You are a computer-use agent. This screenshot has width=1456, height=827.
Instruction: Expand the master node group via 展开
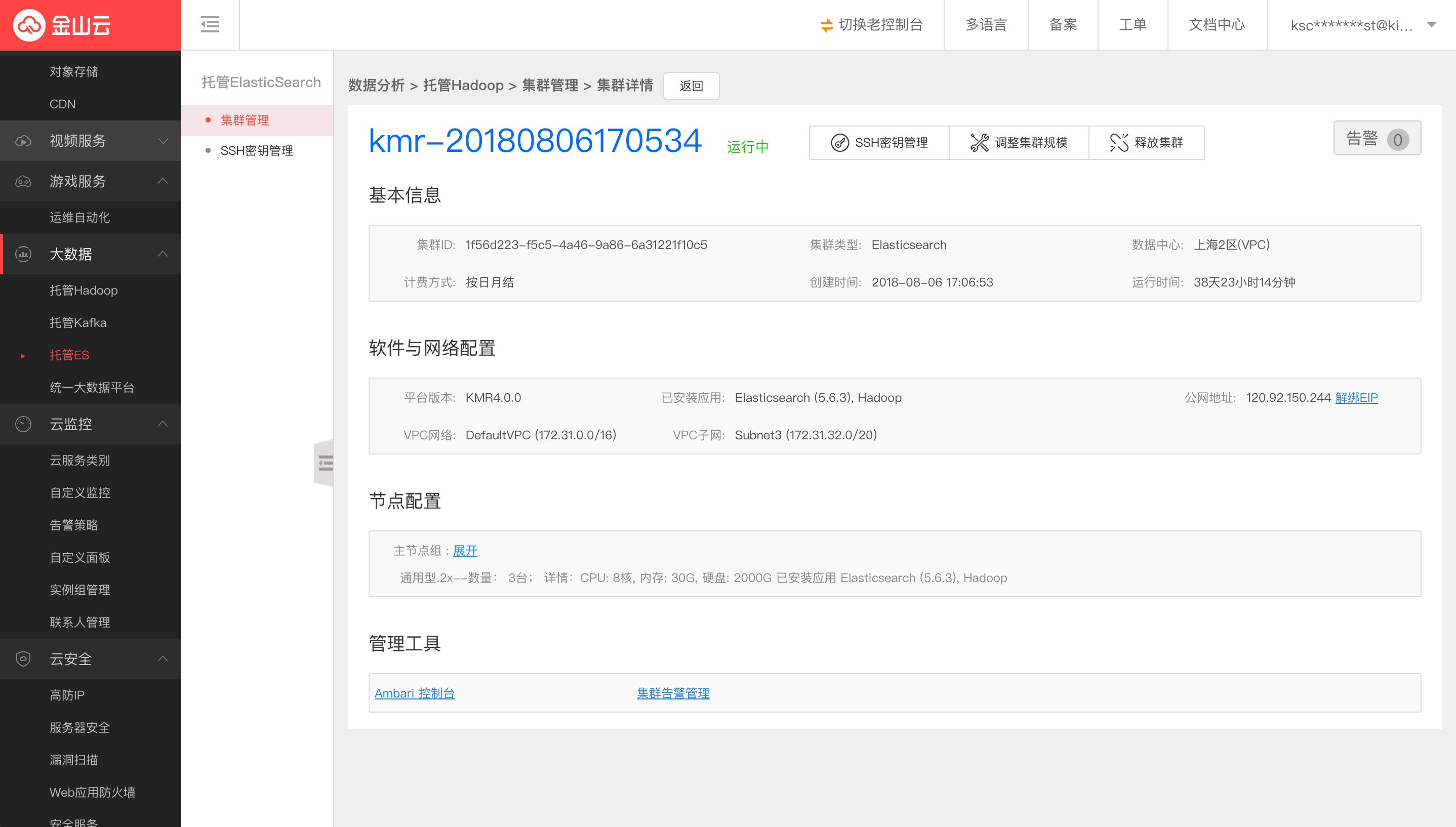pyautogui.click(x=465, y=550)
